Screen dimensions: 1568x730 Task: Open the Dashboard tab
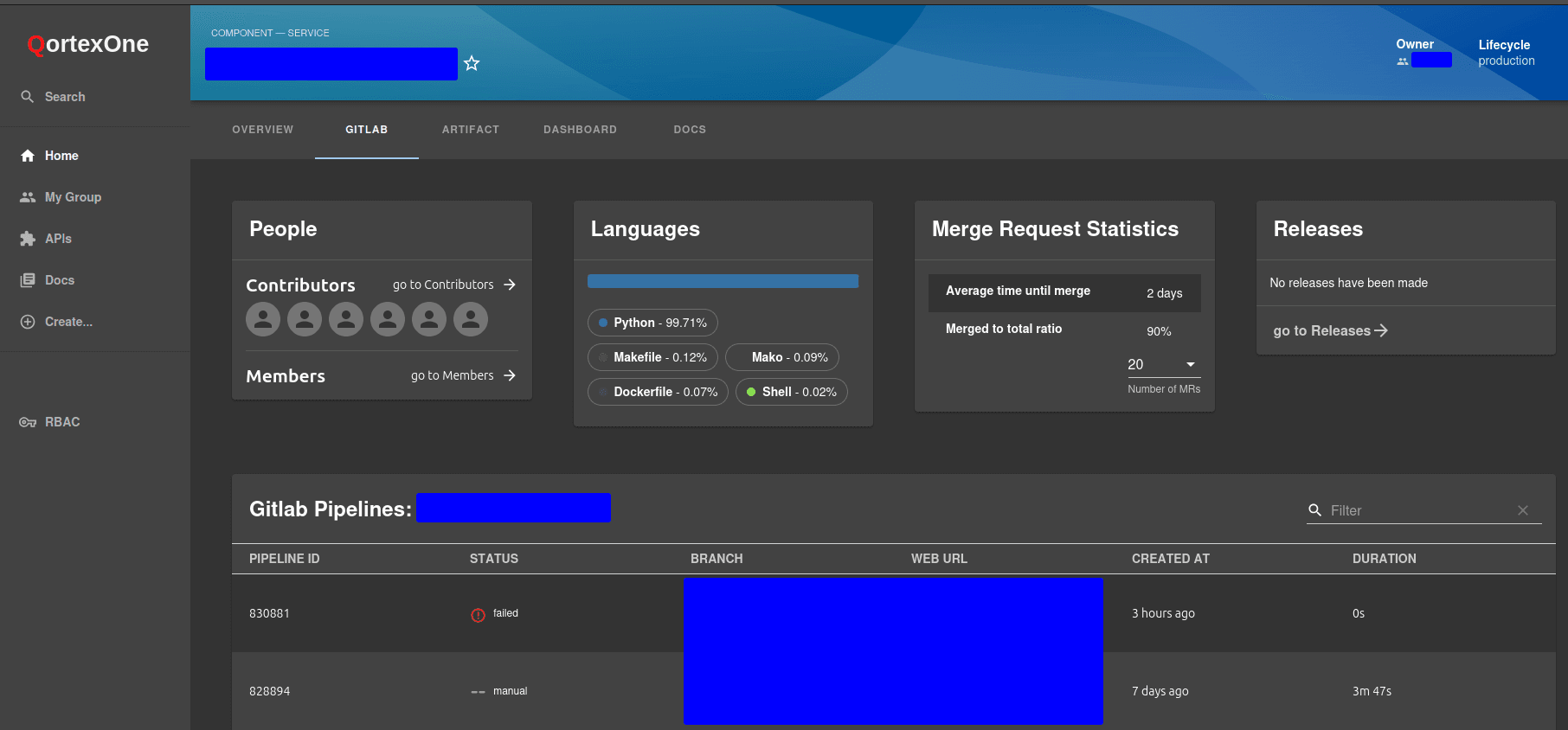[x=581, y=130]
